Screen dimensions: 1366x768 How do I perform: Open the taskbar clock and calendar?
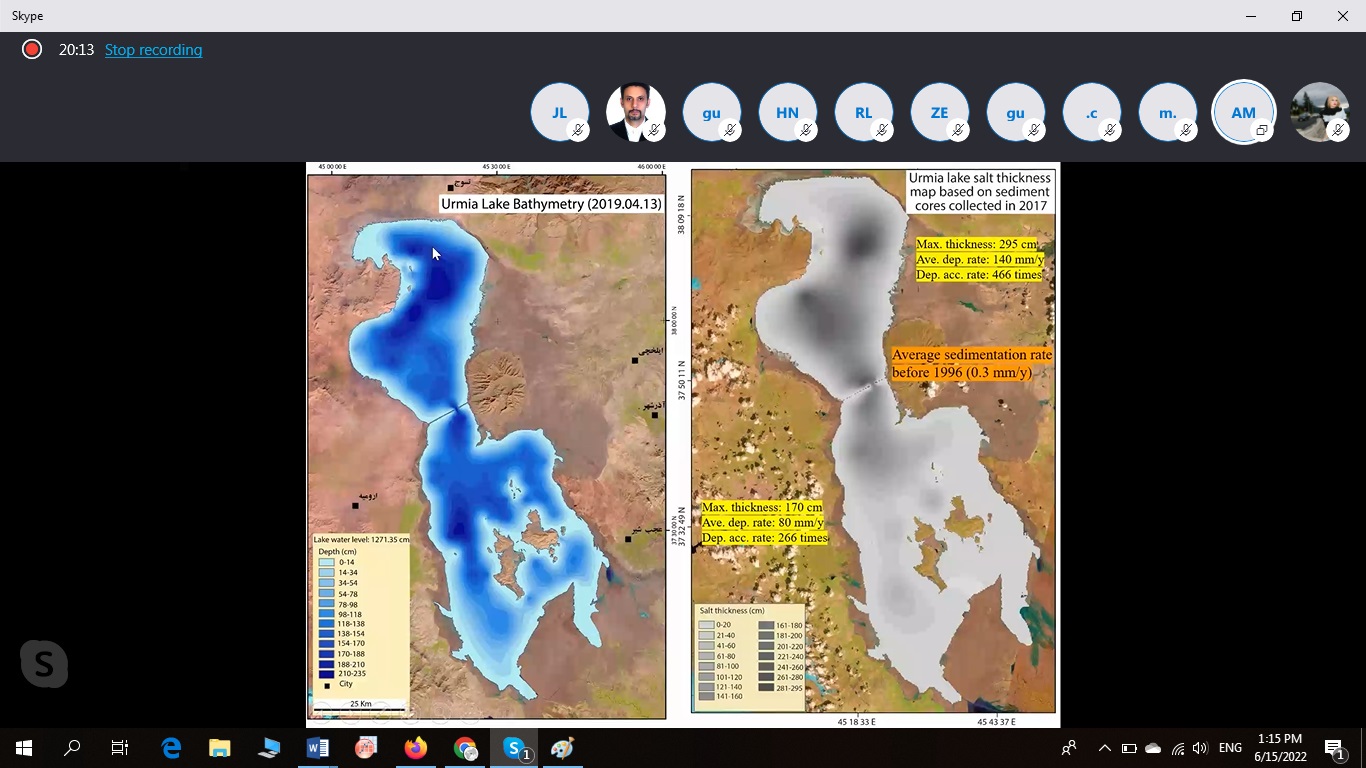(x=1279, y=748)
